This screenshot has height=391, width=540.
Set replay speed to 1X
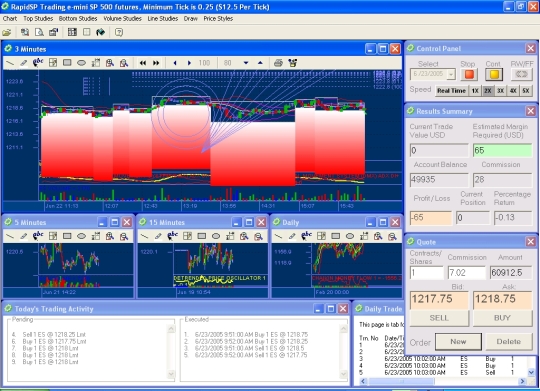click(x=475, y=91)
